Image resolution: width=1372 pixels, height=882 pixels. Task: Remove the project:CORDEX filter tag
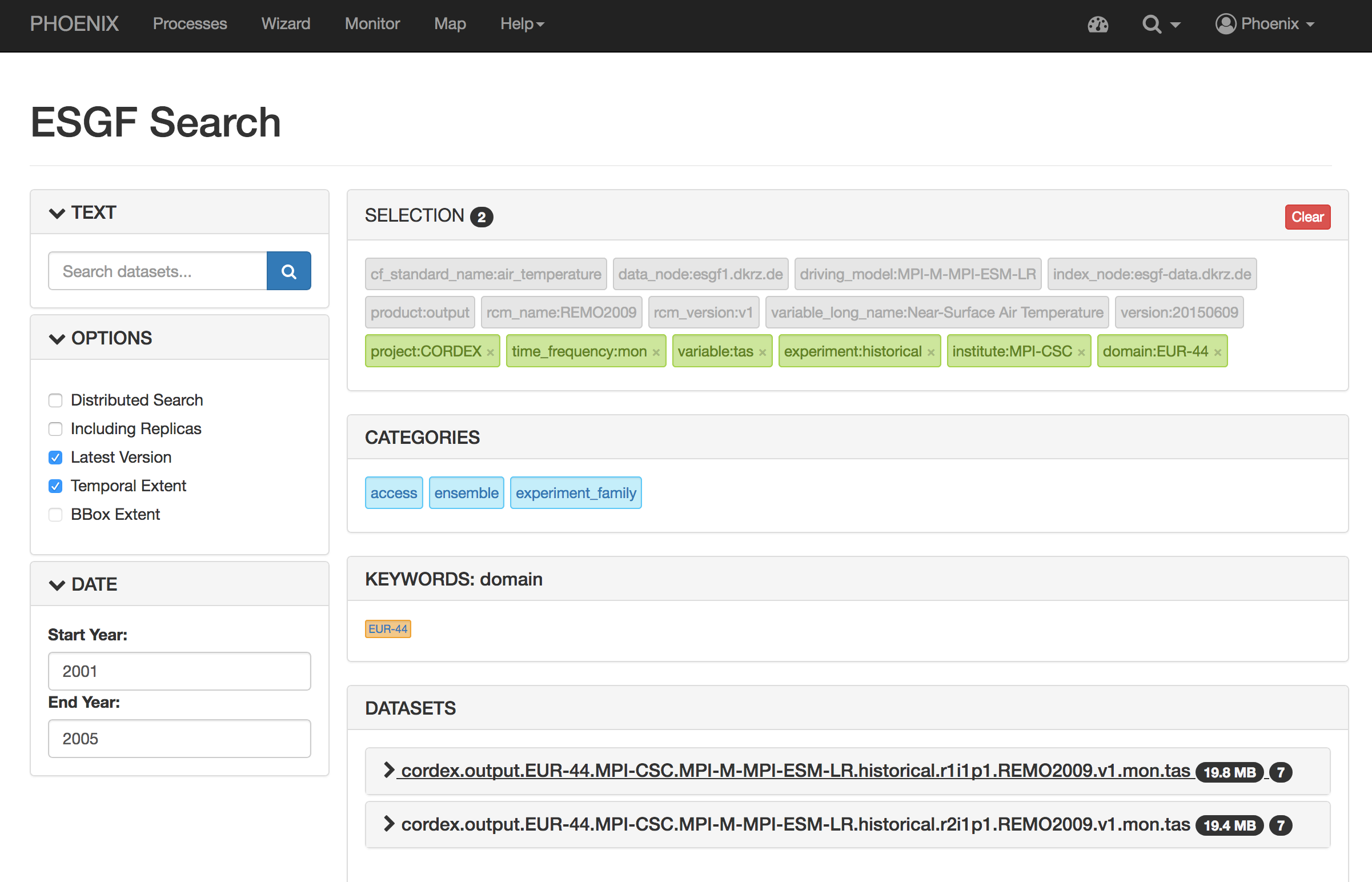click(x=490, y=352)
